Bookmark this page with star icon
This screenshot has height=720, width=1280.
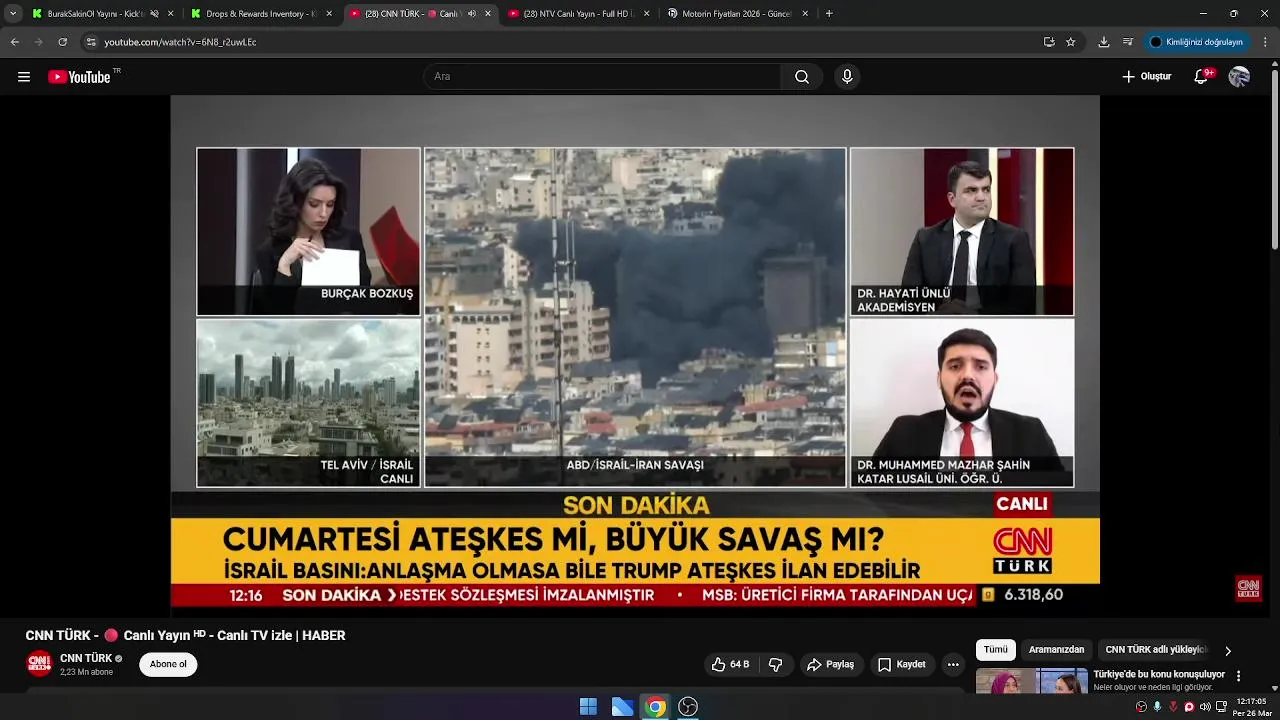(1071, 42)
